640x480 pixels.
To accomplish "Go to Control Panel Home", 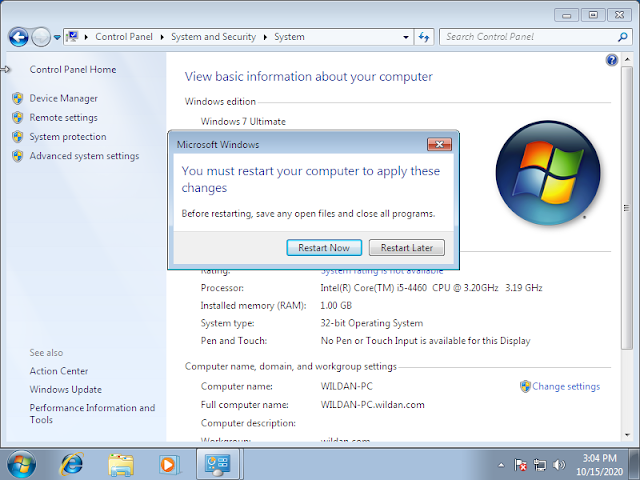I will pyautogui.click(x=73, y=69).
